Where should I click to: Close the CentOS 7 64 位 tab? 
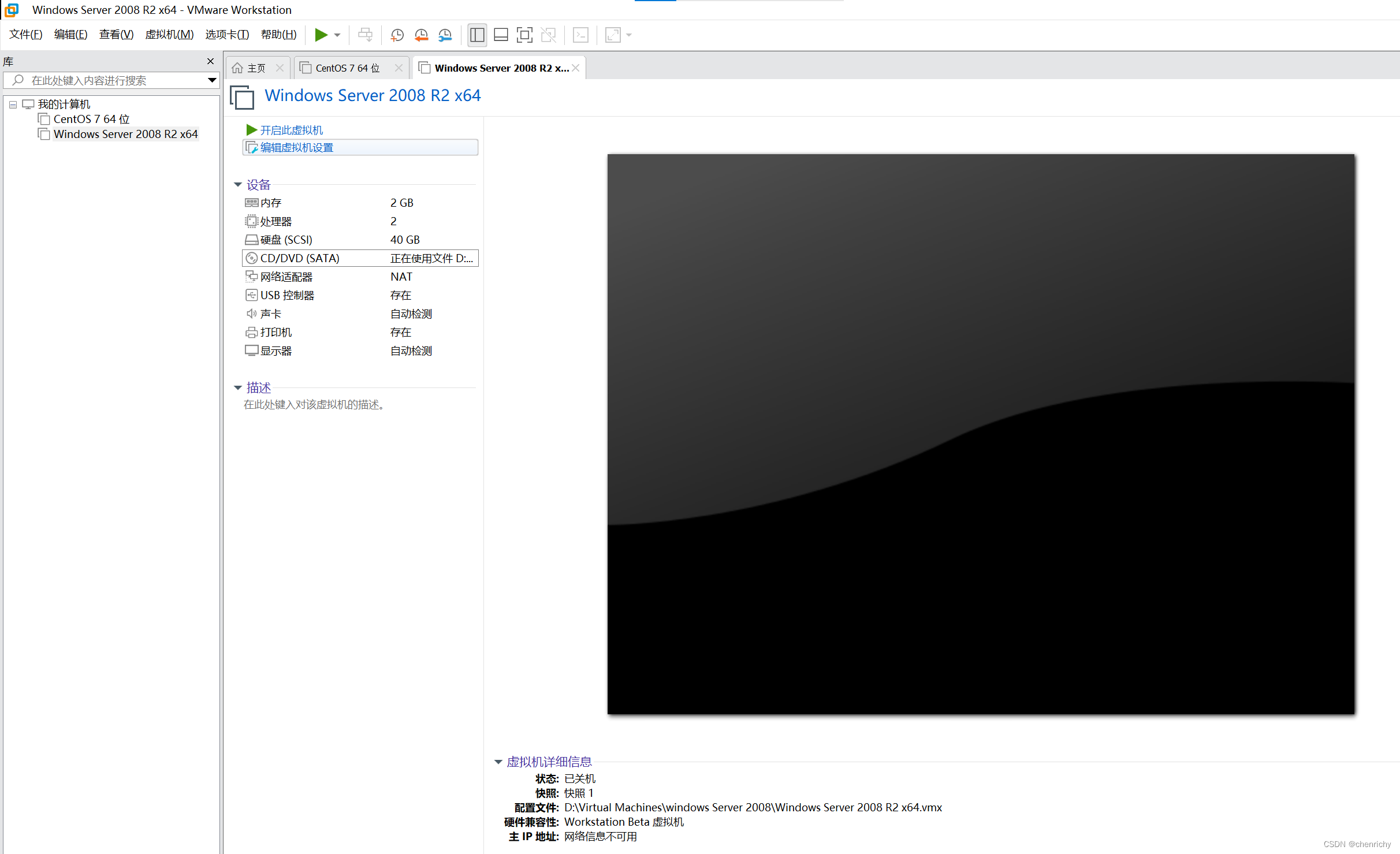pyautogui.click(x=399, y=68)
